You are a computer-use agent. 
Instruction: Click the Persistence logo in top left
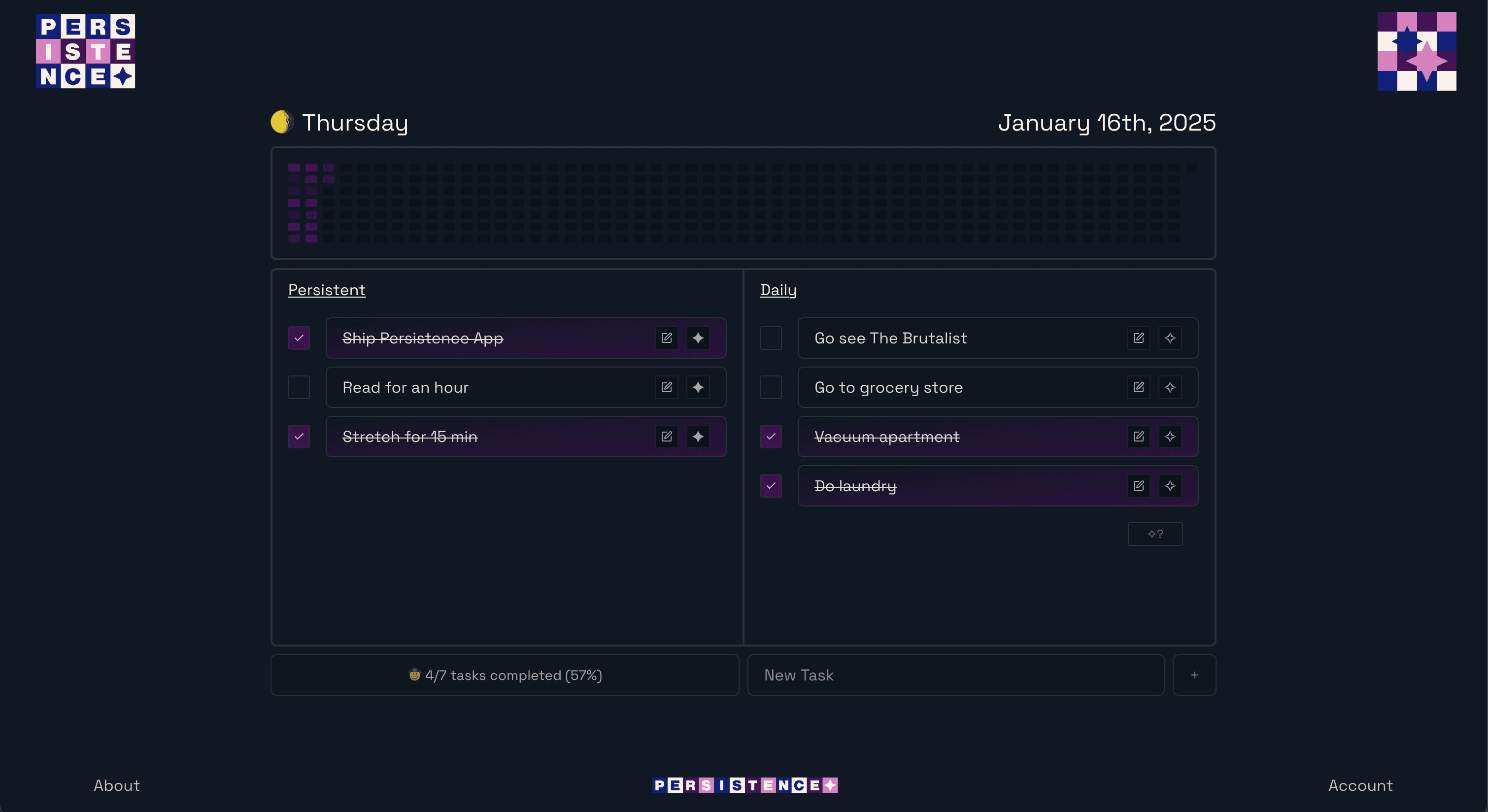[86, 51]
